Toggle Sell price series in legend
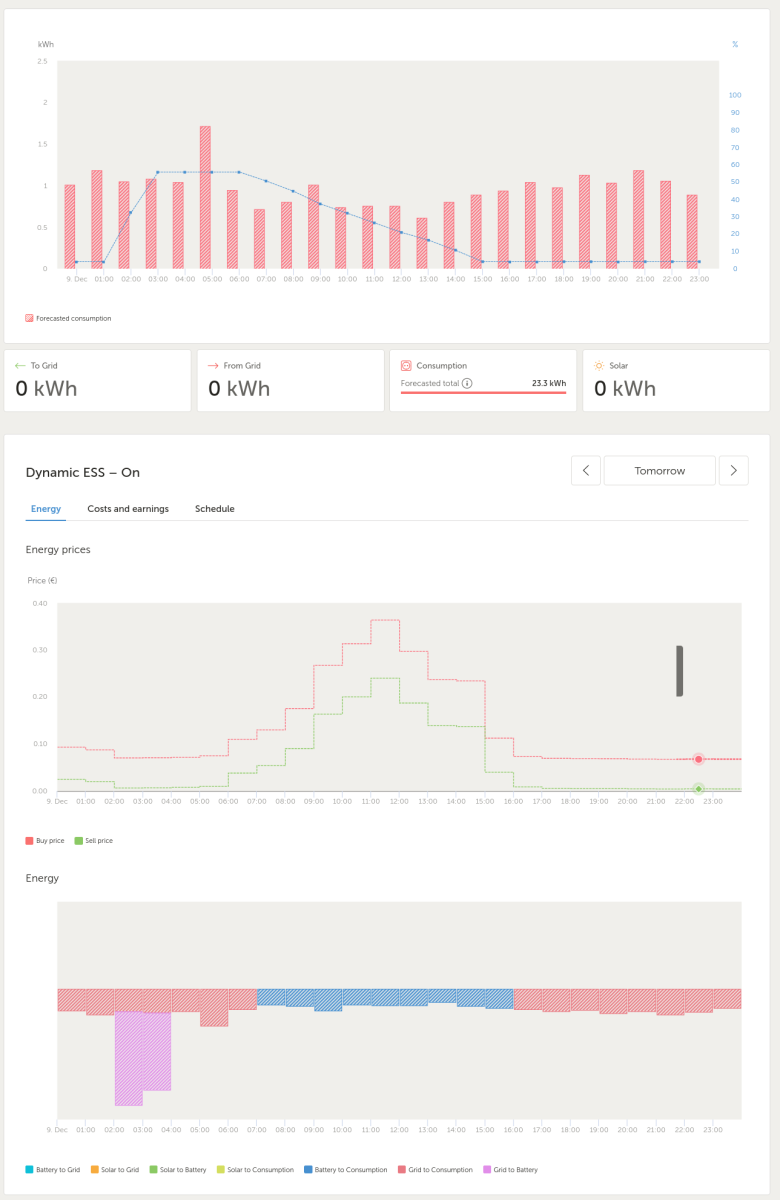The width and height of the screenshot is (780, 1200). click(x=94, y=841)
